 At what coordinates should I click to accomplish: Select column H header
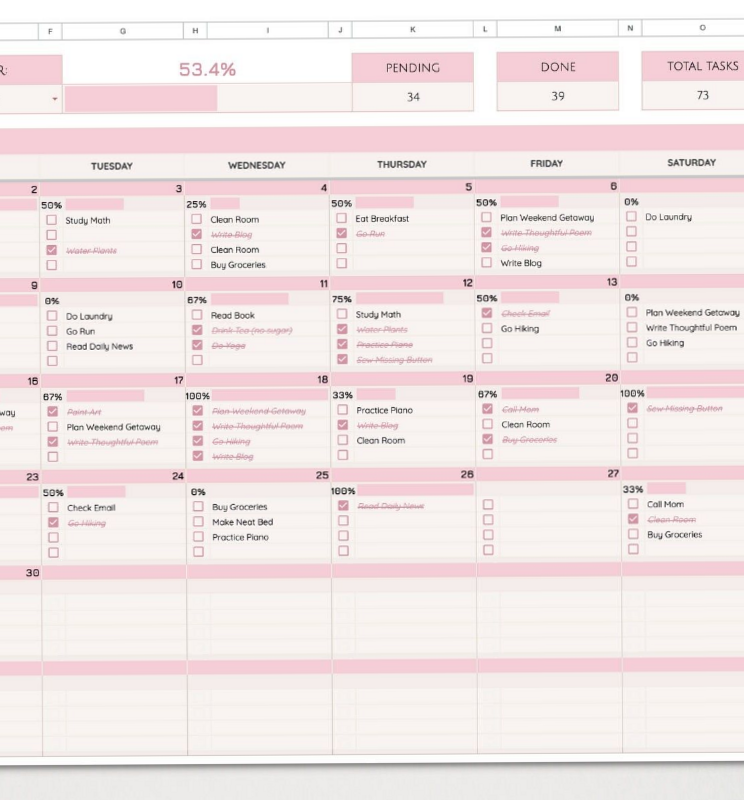195,31
